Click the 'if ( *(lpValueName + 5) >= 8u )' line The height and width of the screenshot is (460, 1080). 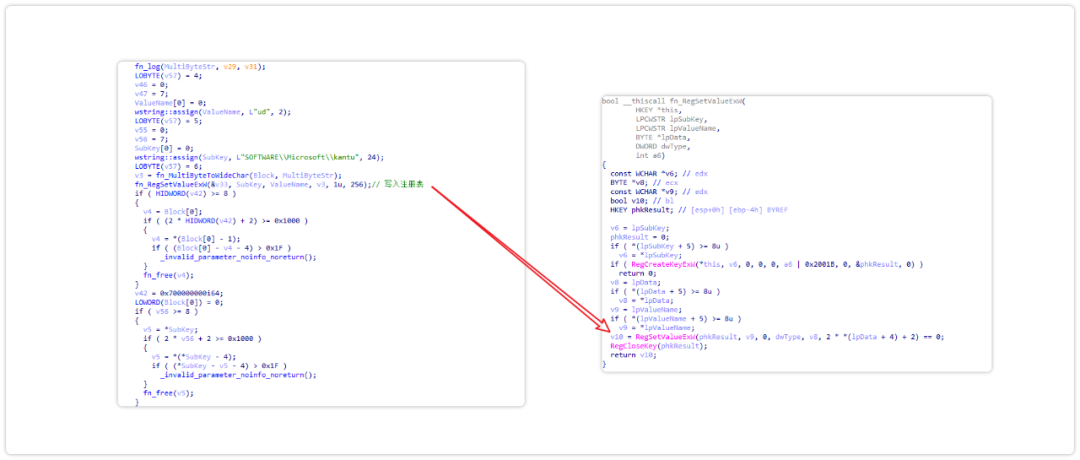click(676, 319)
